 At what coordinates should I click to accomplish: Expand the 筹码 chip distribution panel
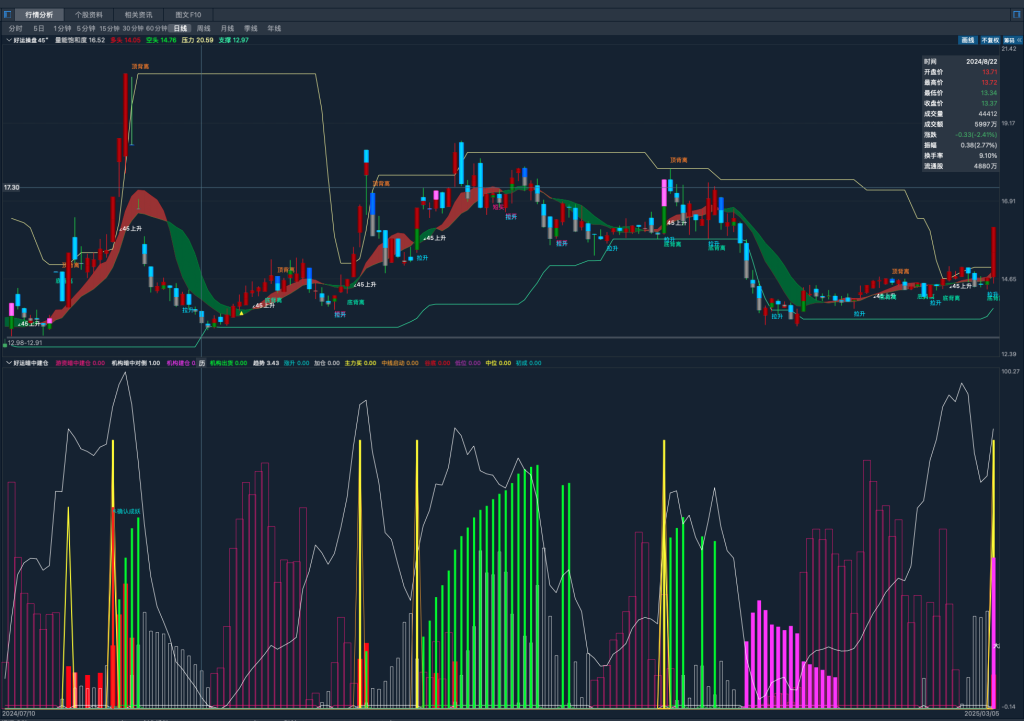point(1012,40)
